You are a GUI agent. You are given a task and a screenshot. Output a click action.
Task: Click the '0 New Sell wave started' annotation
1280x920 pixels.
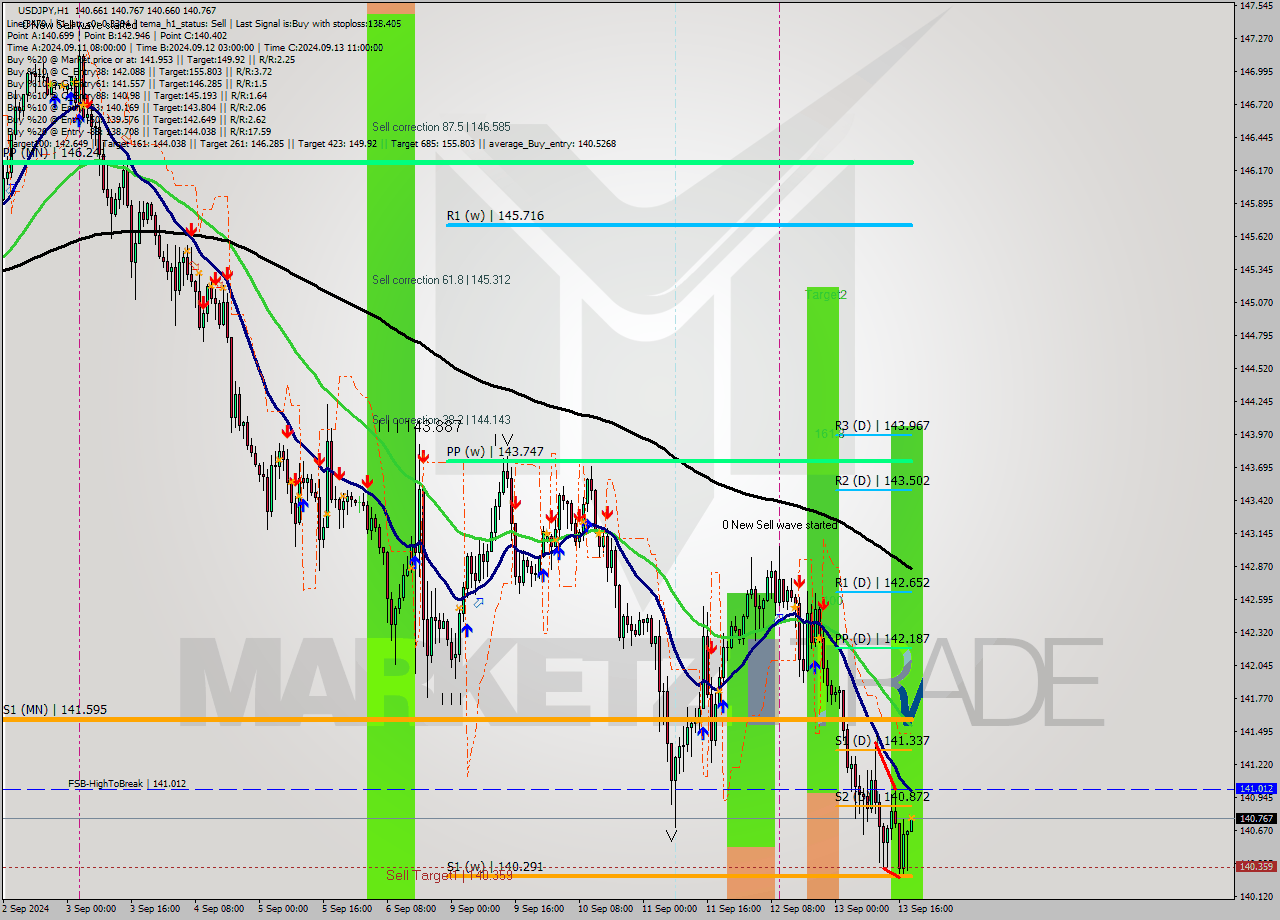point(780,525)
